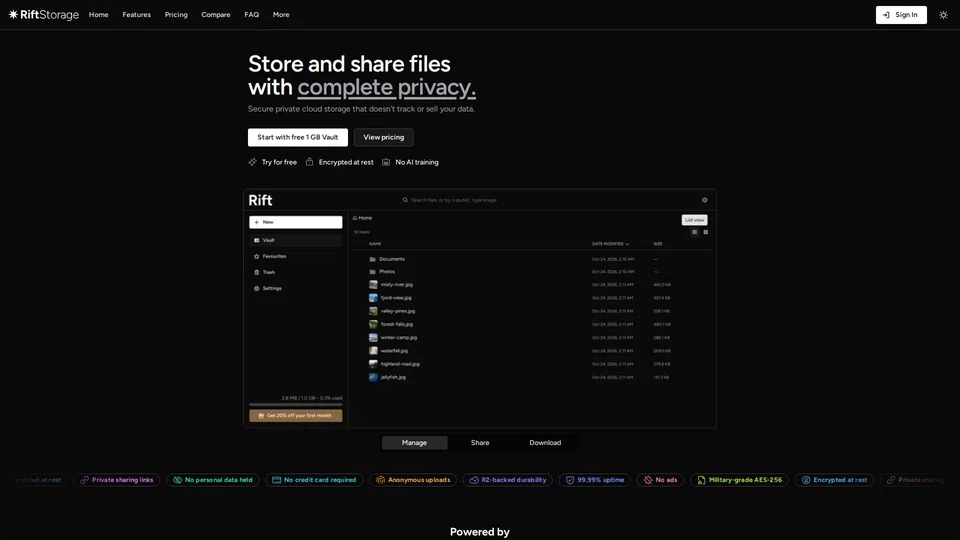Click the storage usage progress bar
The image size is (960, 540).
tap(296, 405)
